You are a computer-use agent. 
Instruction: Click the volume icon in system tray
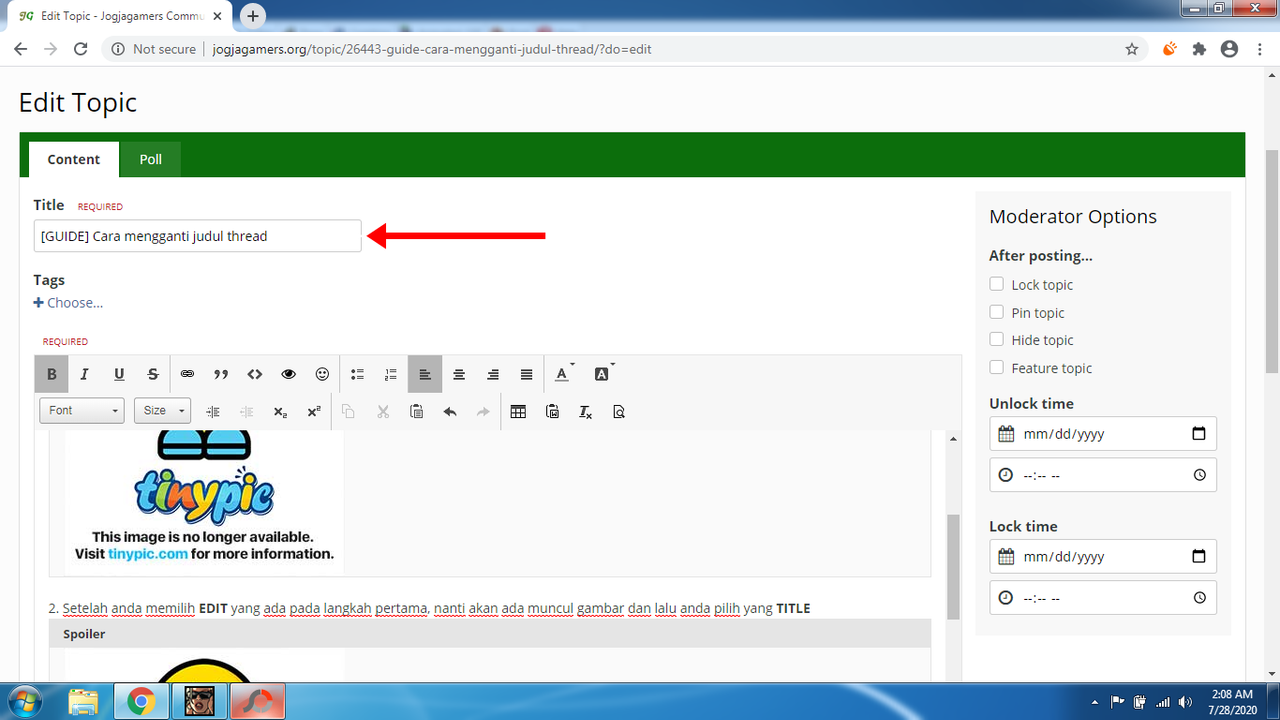coord(1186,702)
